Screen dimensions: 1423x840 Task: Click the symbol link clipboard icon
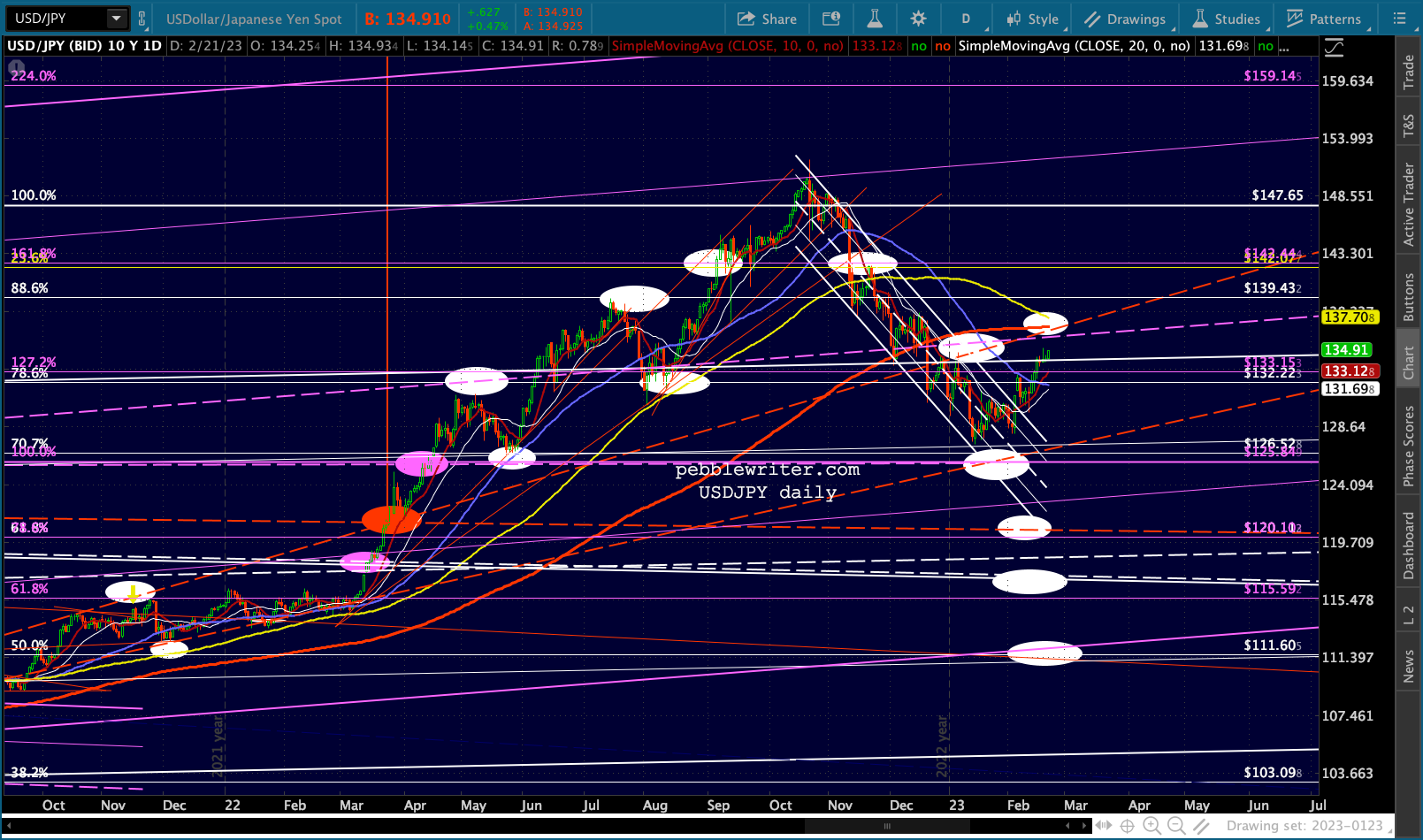(142, 19)
